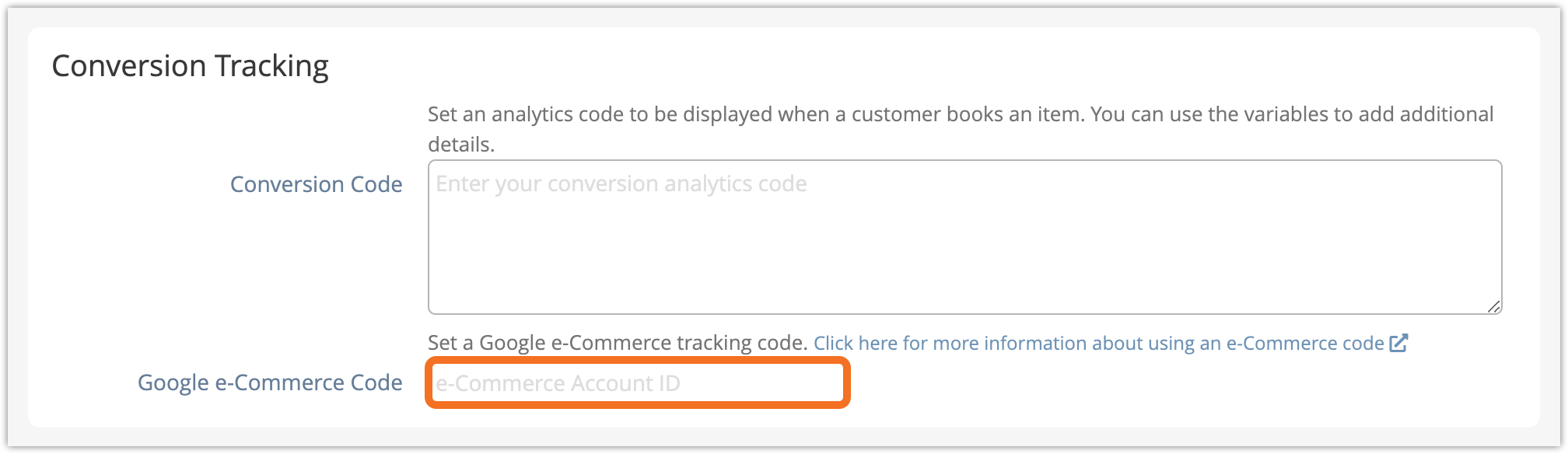Click the word "details." ending the description

460,145
